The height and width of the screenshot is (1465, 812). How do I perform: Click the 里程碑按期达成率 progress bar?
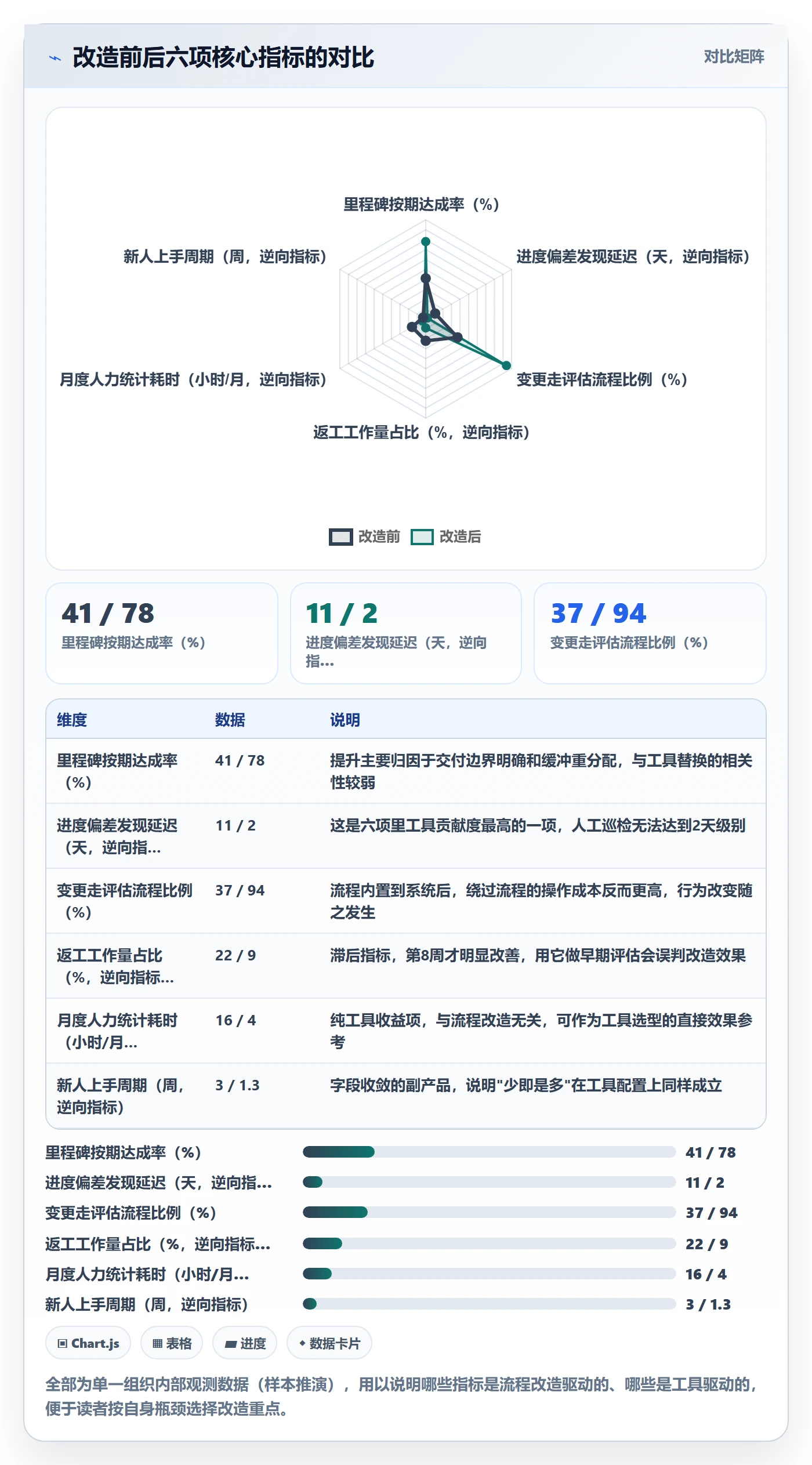(x=490, y=1152)
